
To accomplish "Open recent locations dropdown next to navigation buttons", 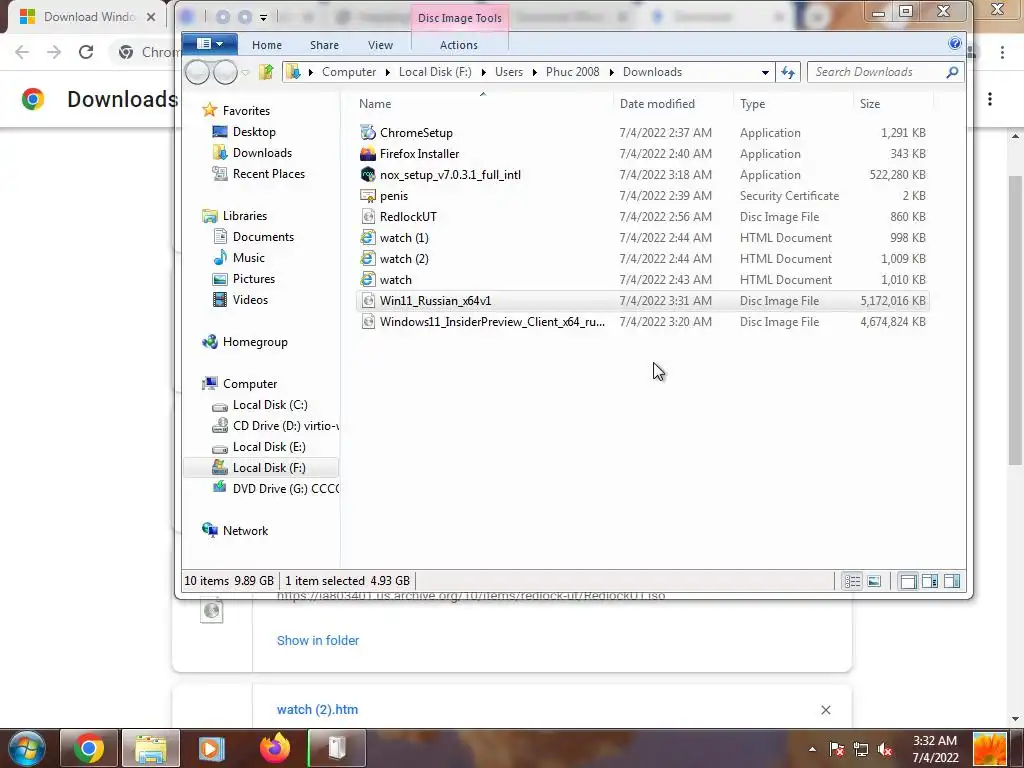I will tap(246, 72).
